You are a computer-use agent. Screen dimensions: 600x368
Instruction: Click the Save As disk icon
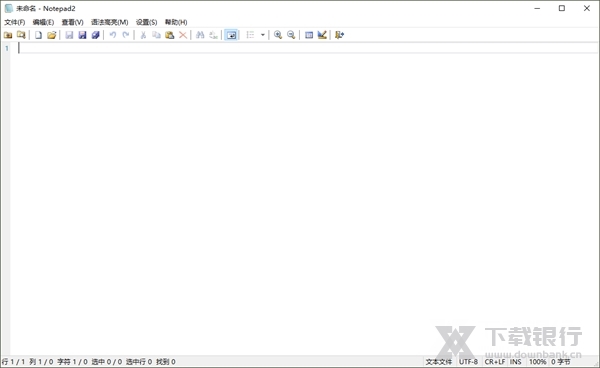(x=82, y=35)
